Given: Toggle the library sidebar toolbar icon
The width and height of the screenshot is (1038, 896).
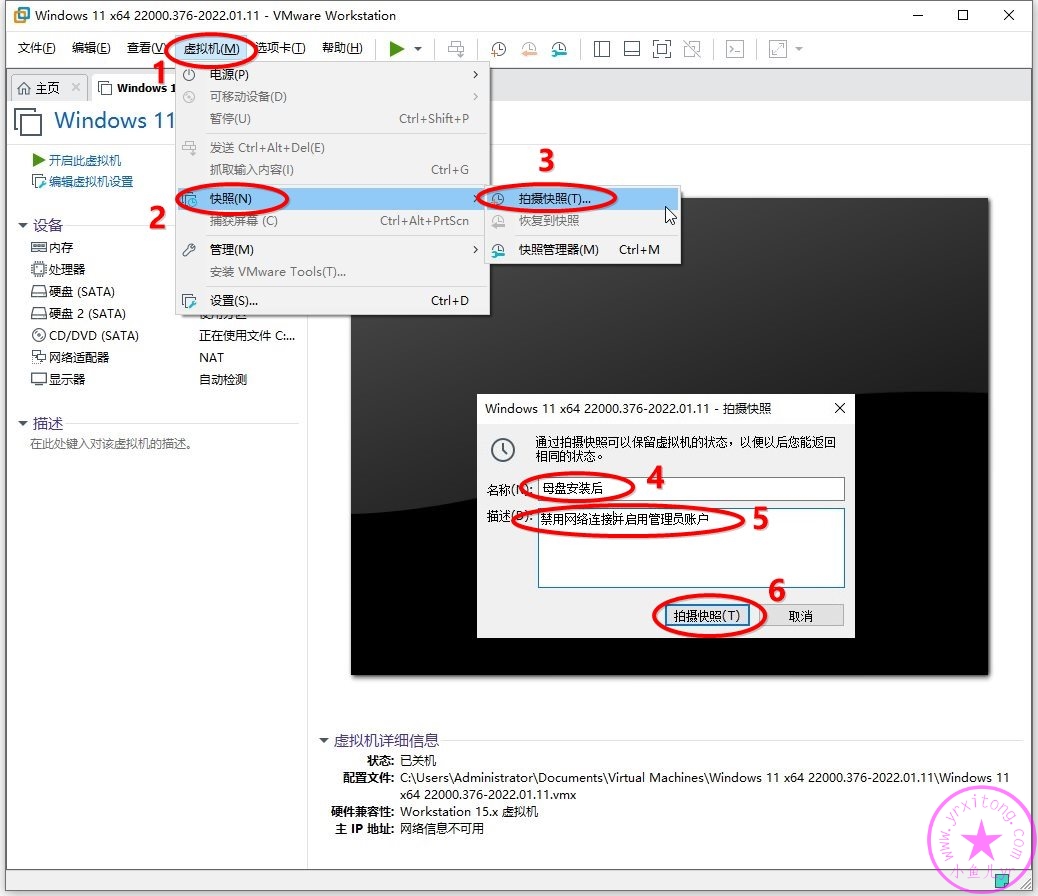Looking at the screenshot, I should pyautogui.click(x=602, y=49).
